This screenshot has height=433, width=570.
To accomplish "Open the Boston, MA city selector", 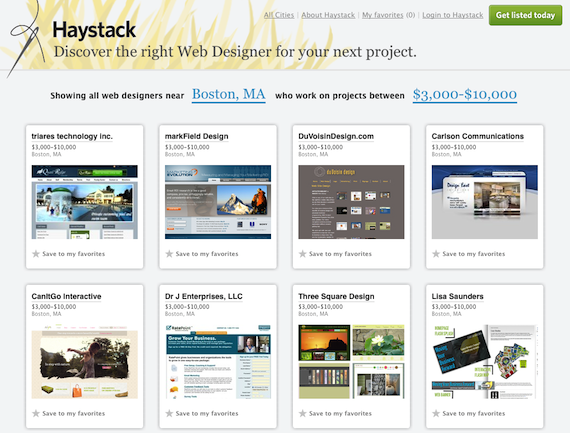I will pyautogui.click(x=229, y=95).
